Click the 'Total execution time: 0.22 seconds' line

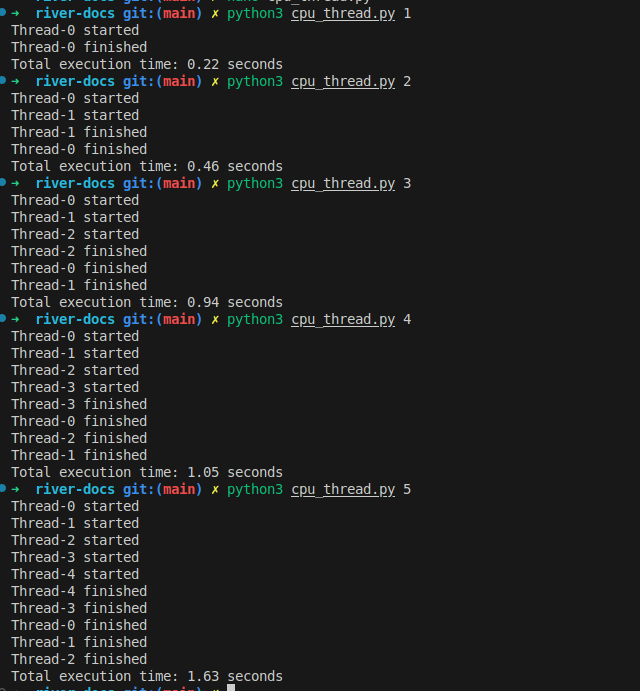click(147, 64)
